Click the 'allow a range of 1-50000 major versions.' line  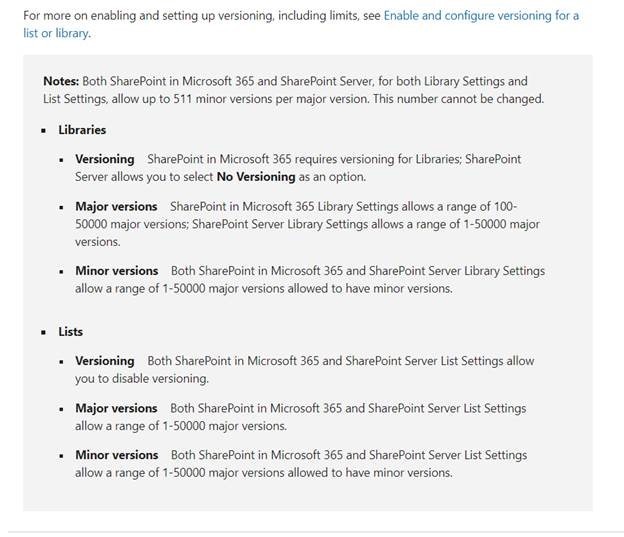click(x=181, y=426)
